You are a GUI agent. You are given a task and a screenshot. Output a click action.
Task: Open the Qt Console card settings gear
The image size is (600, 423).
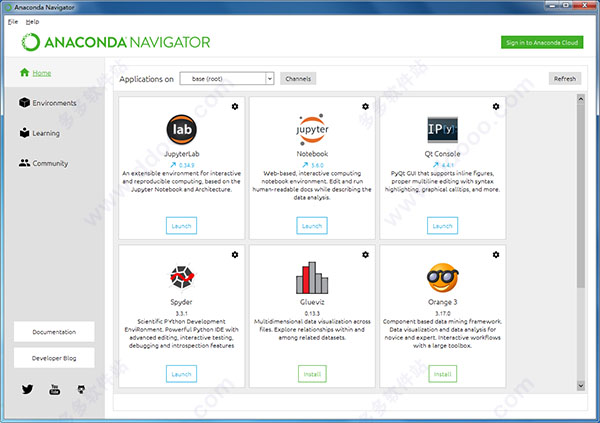click(x=496, y=106)
